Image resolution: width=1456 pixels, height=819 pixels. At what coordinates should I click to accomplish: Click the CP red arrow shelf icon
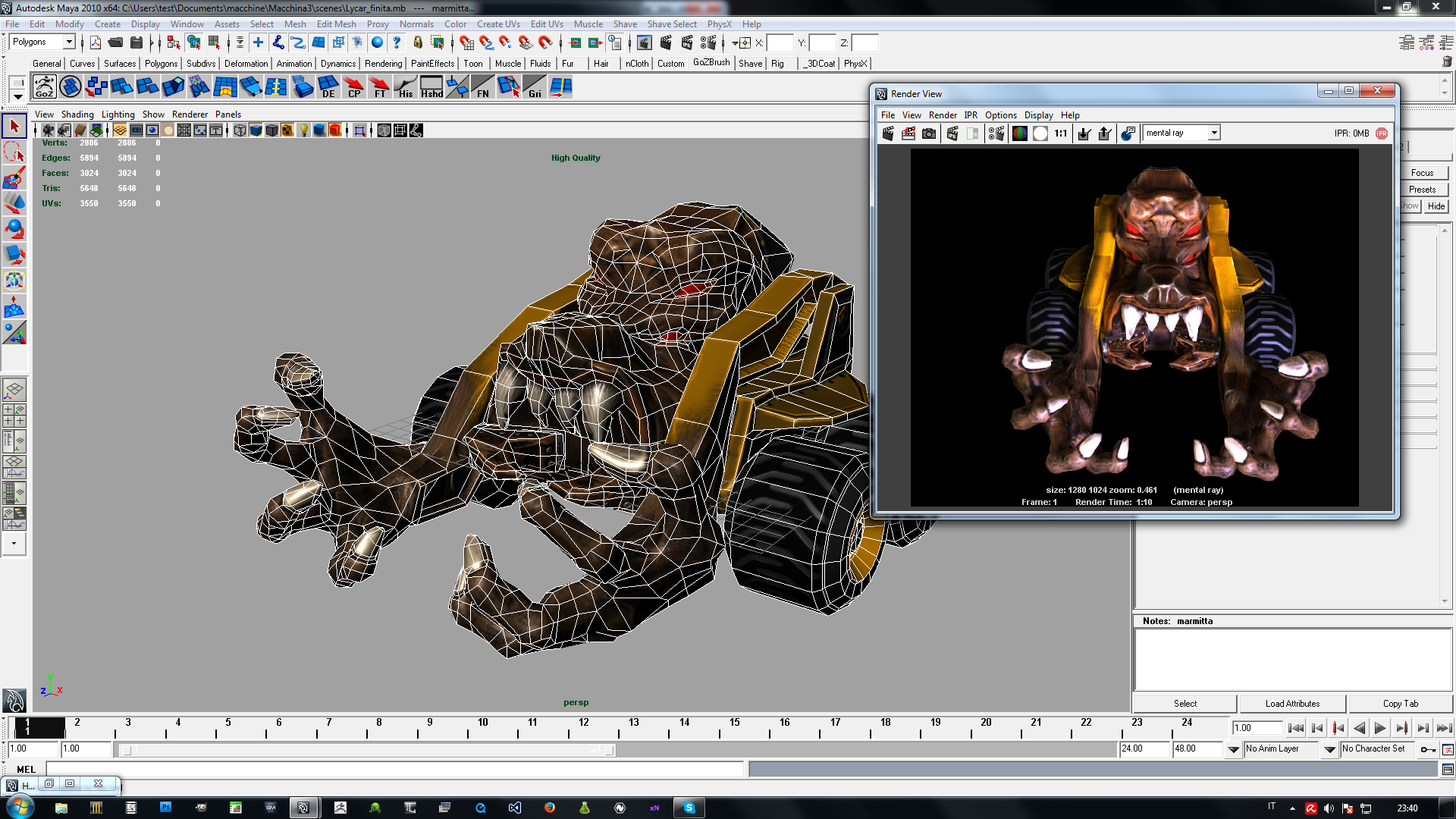pyautogui.click(x=353, y=86)
